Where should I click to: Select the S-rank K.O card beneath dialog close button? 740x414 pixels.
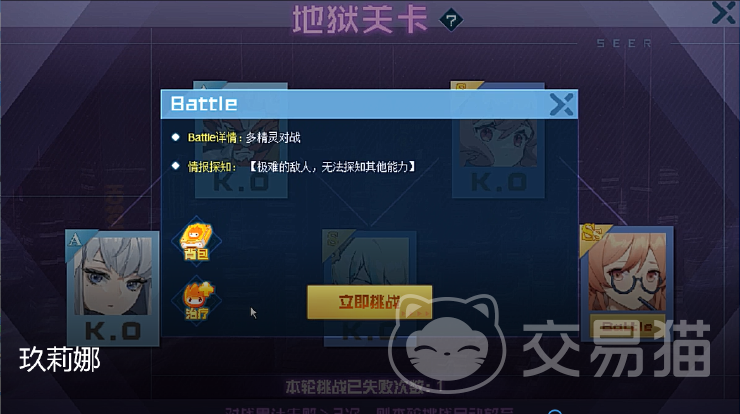(498, 140)
